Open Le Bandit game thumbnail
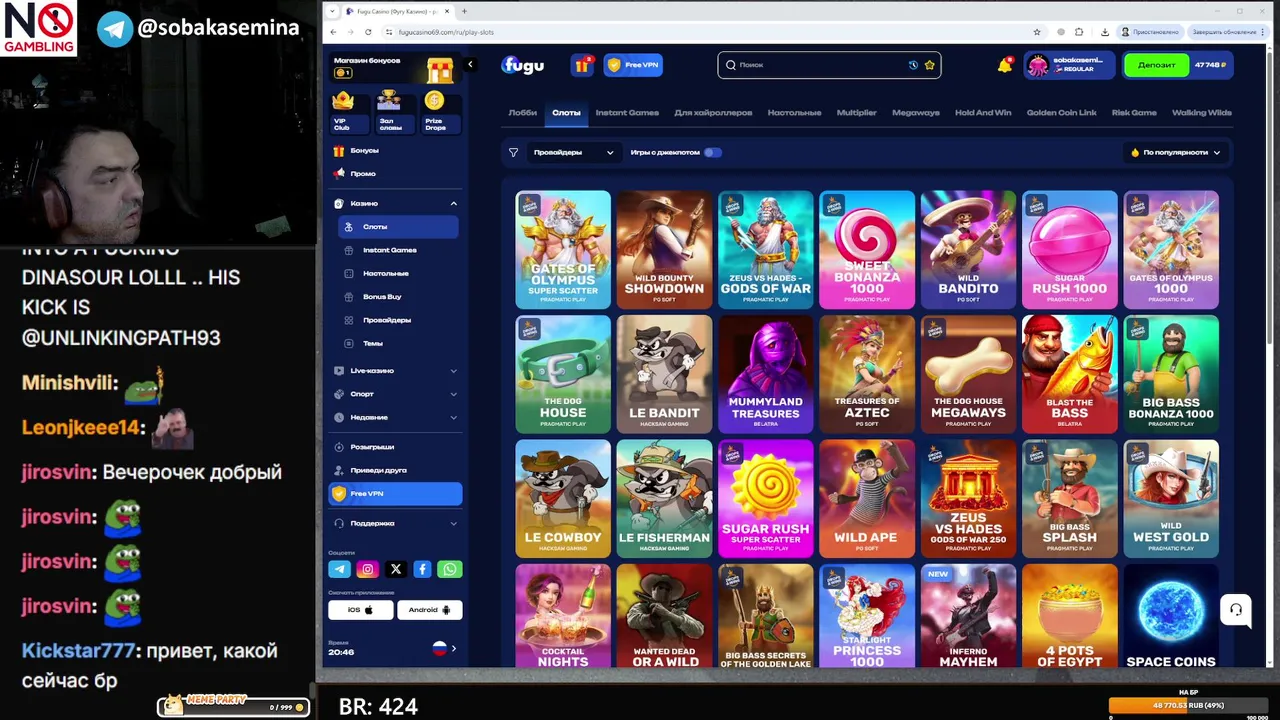This screenshot has height=720, width=1280. tap(665, 375)
